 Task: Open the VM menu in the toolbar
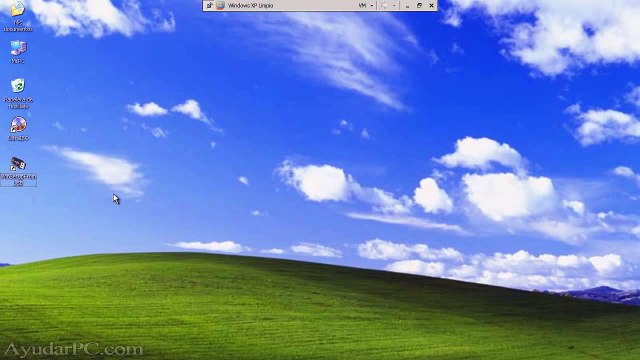[x=362, y=5]
